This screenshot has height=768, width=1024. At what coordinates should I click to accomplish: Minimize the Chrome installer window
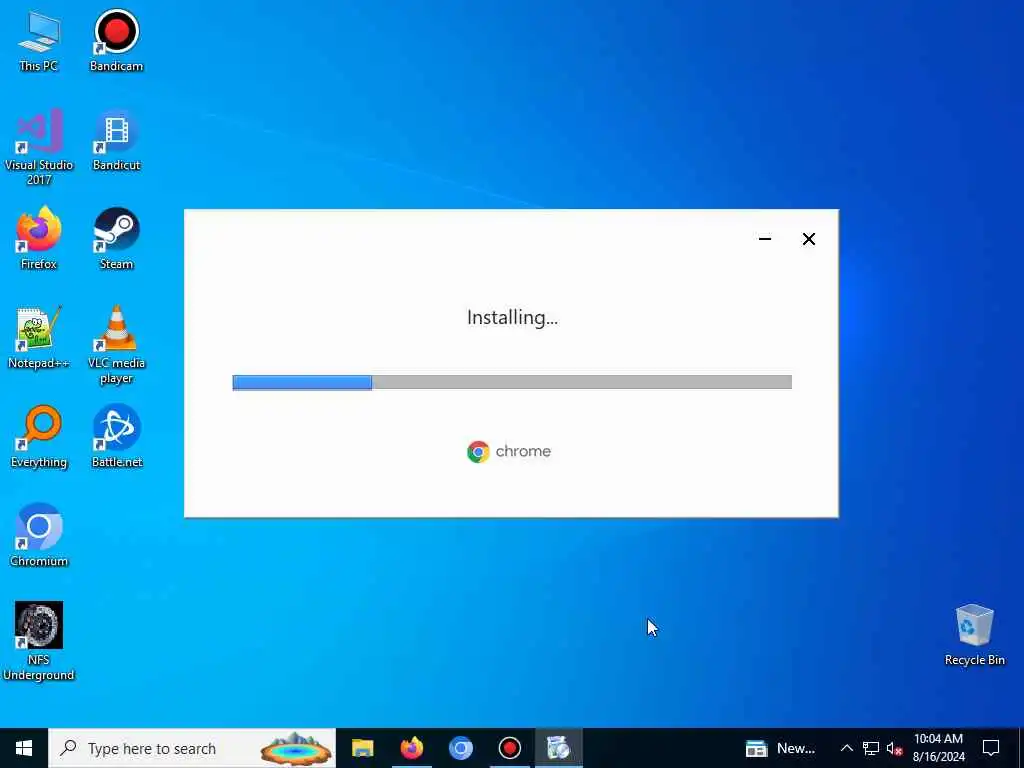point(765,239)
